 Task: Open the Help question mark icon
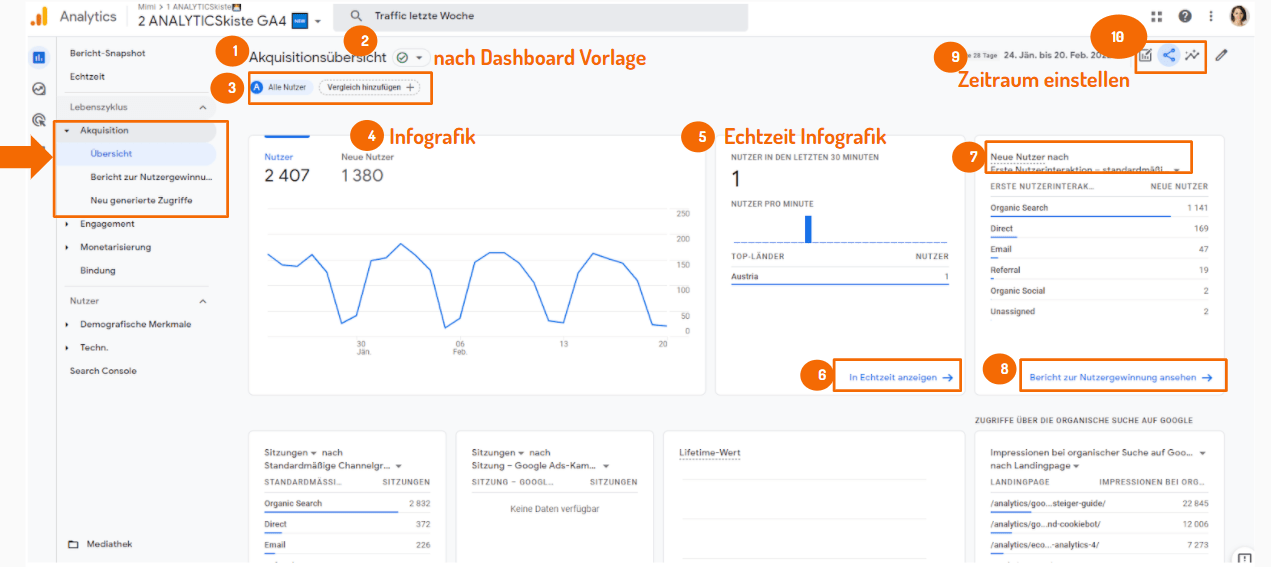[1185, 17]
